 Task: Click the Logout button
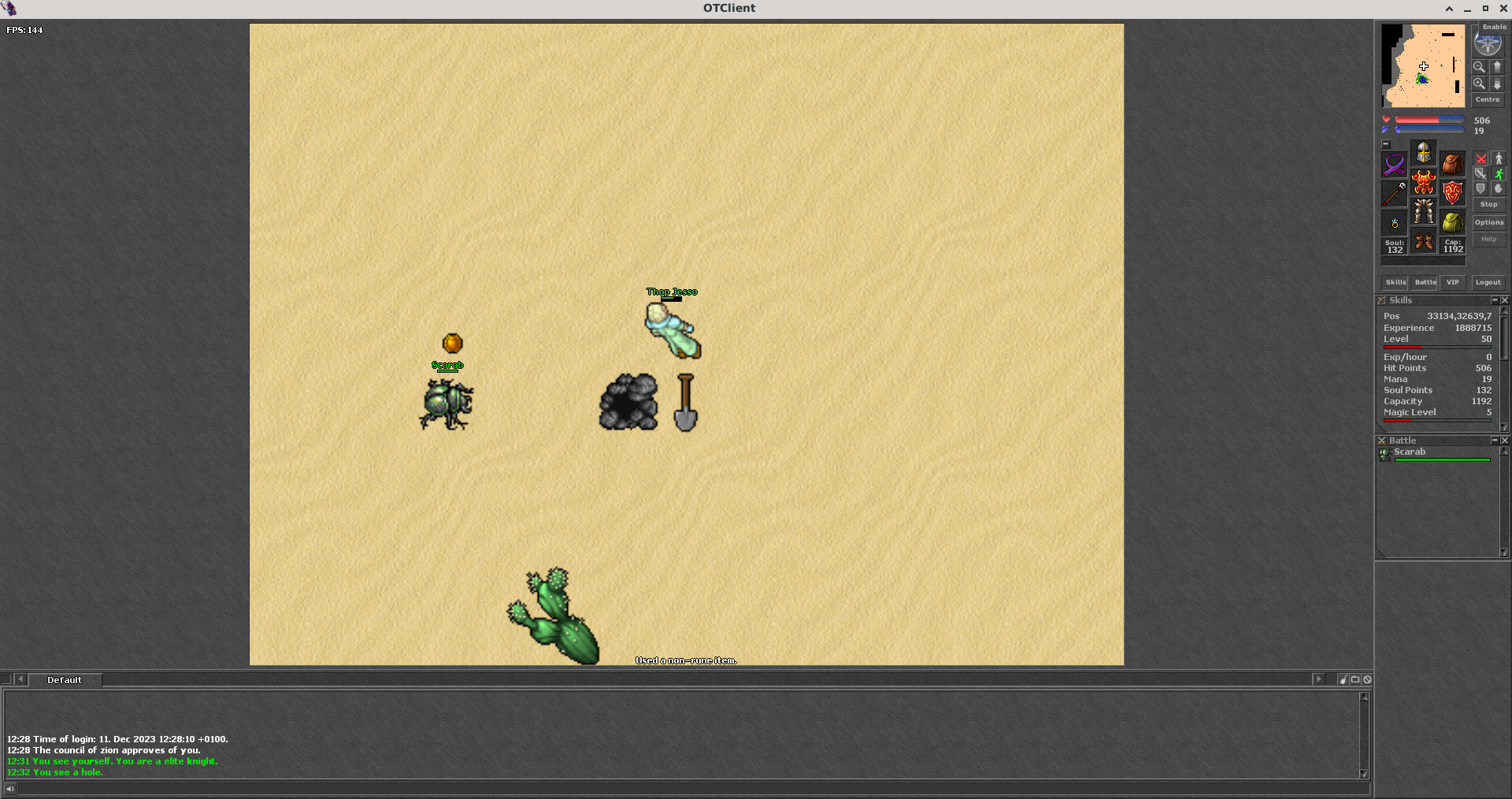click(x=1488, y=282)
